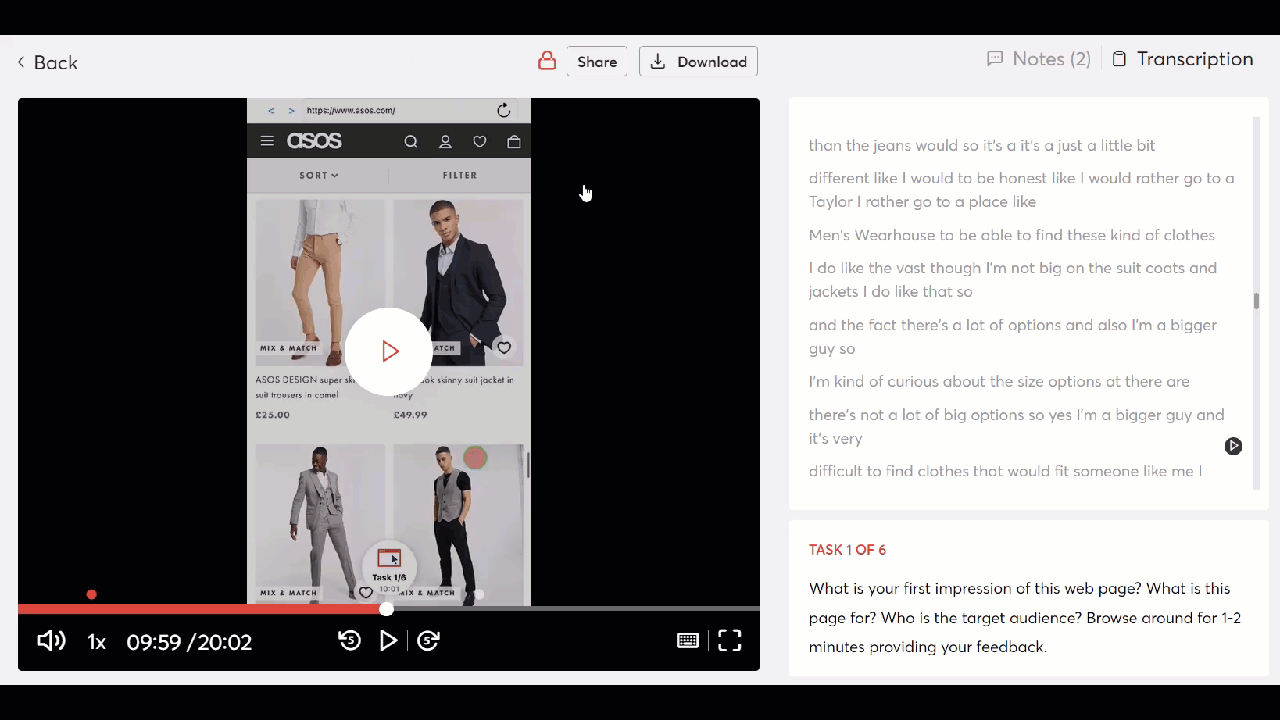Rewind the video 5 seconds
This screenshot has width=1280, height=720.
click(x=349, y=641)
